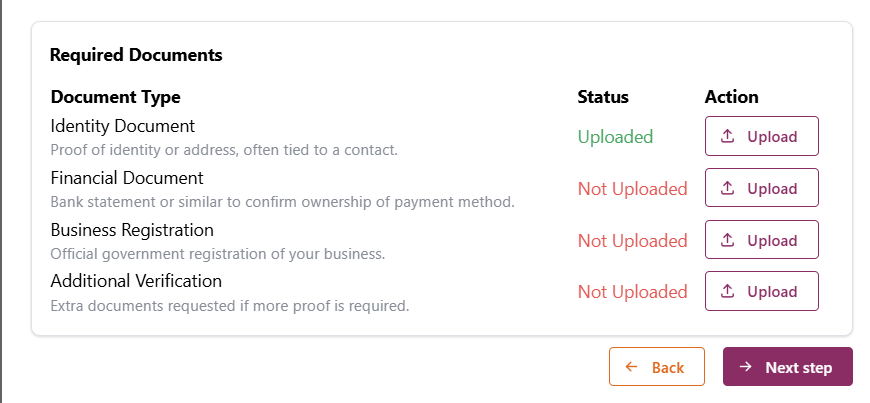Screen dimensions: 870x403
Task: Click the upload icon for Business Registration
Action: [x=728, y=241]
